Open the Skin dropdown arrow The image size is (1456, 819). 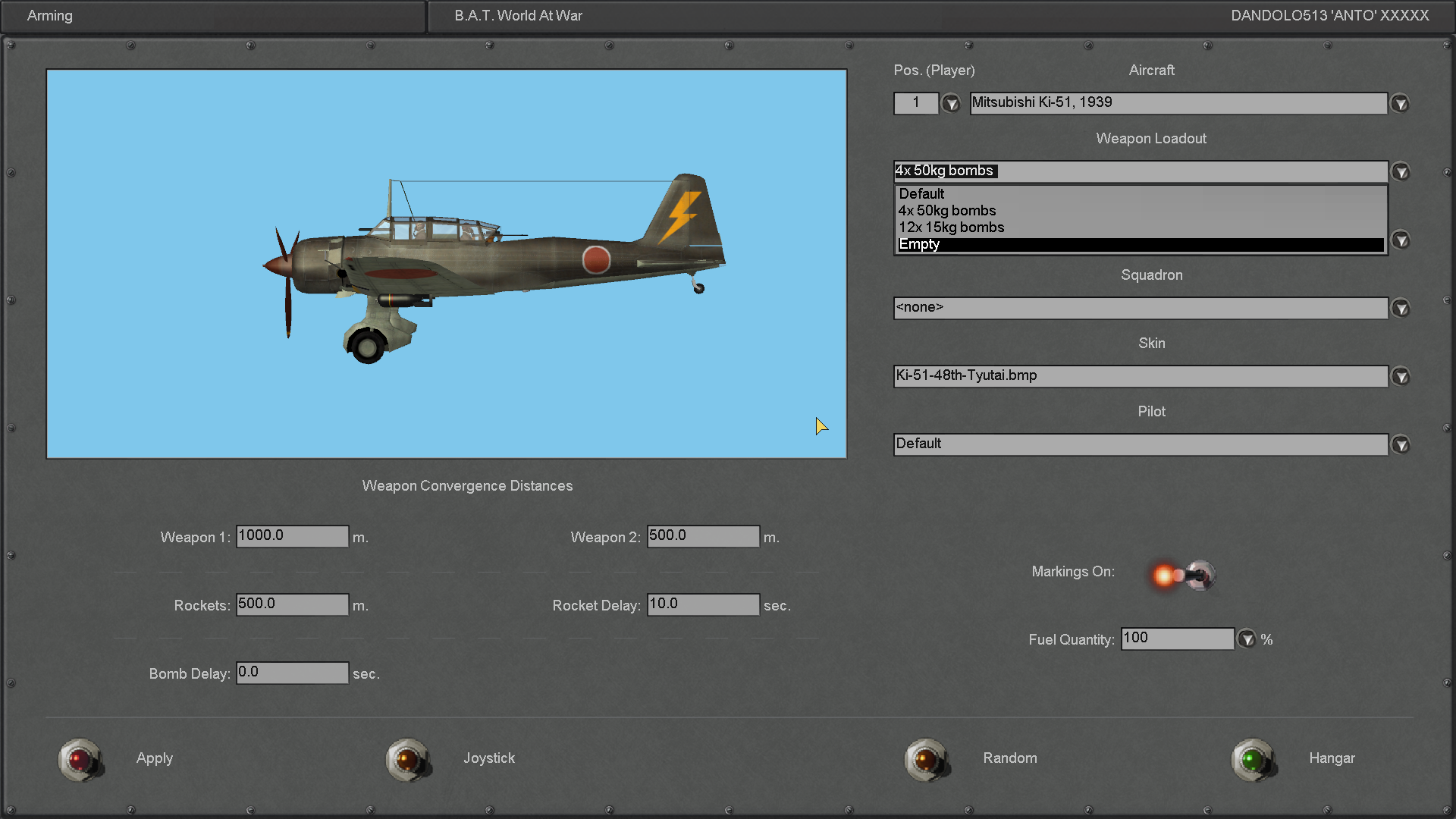click(1401, 376)
